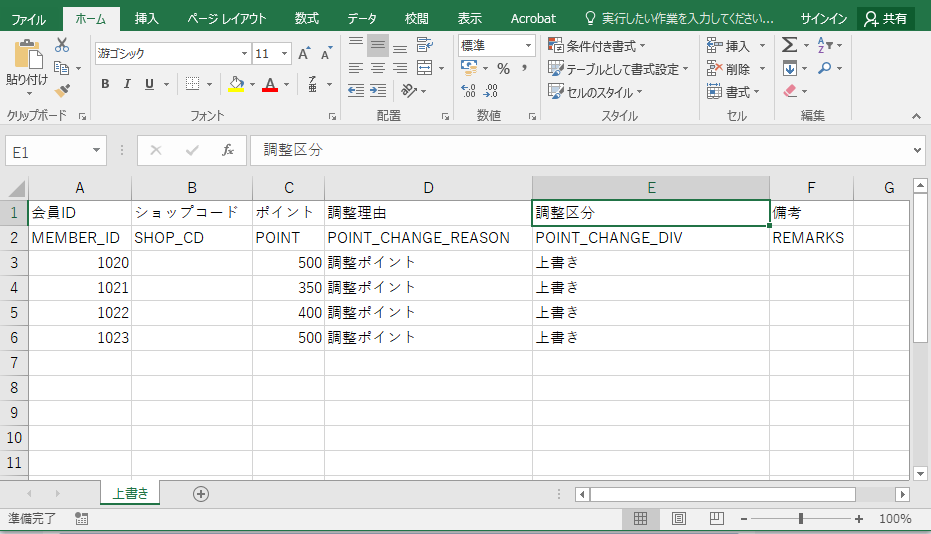931x534 pixels.
Task: Open the 数式 ribbon tab
Action: (x=307, y=18)
